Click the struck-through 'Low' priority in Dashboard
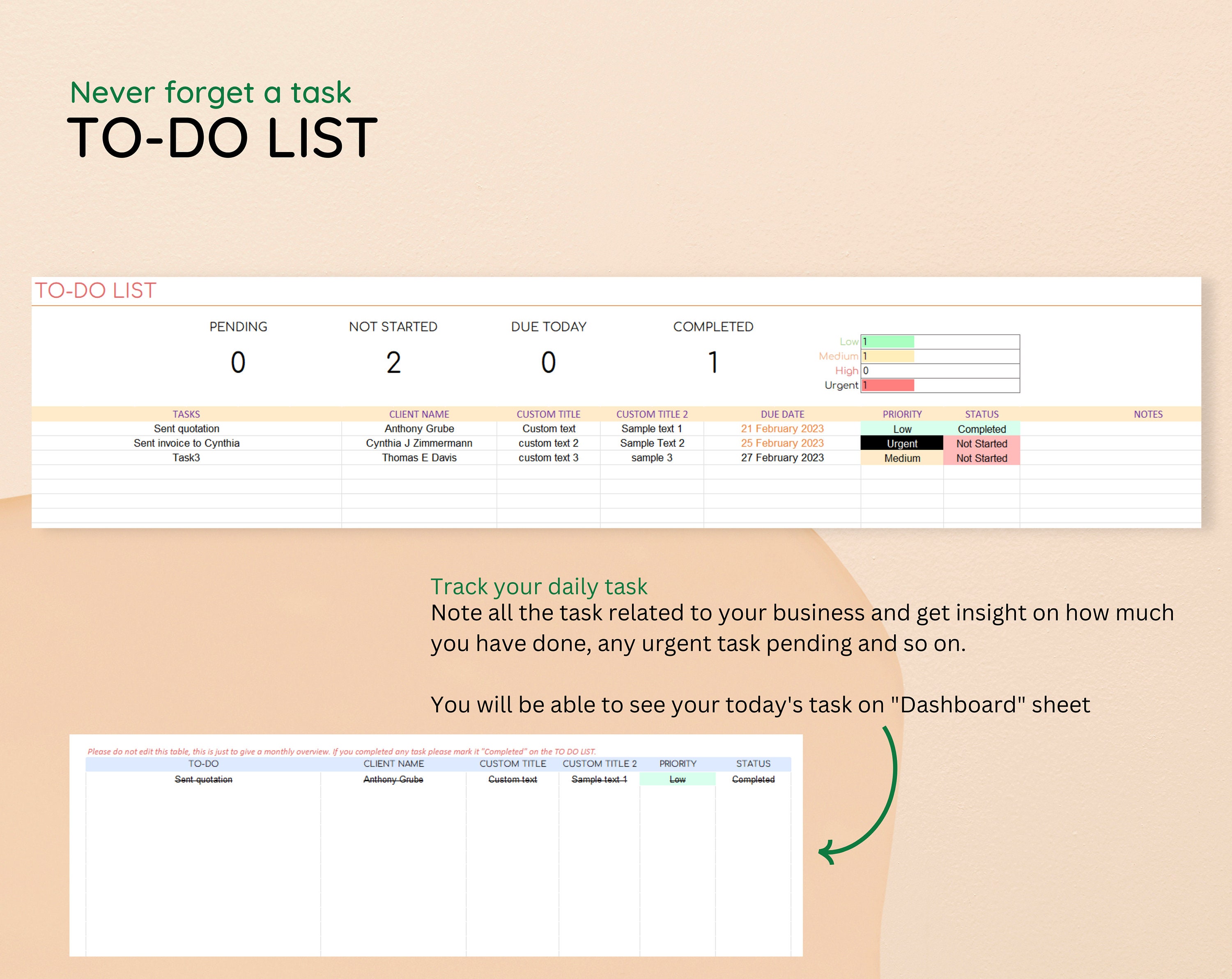 677,779
